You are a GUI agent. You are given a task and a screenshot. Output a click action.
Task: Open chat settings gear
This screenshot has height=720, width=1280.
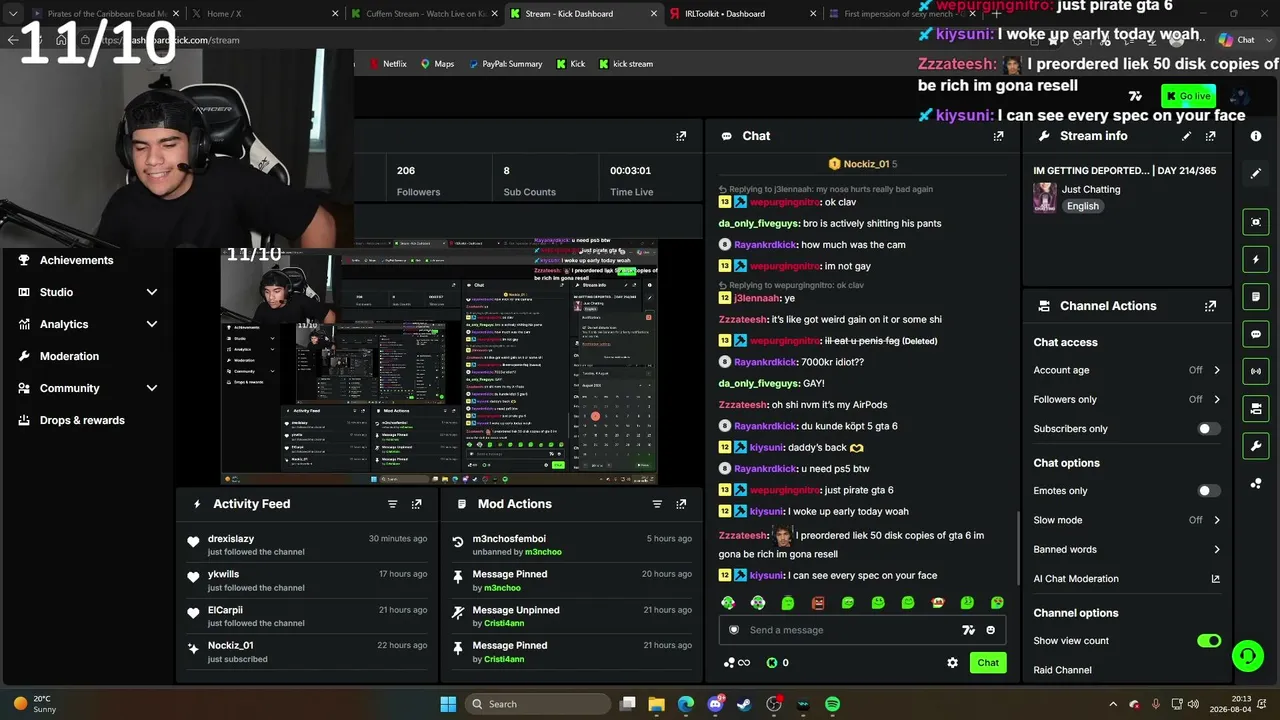[x=952, y=663]
